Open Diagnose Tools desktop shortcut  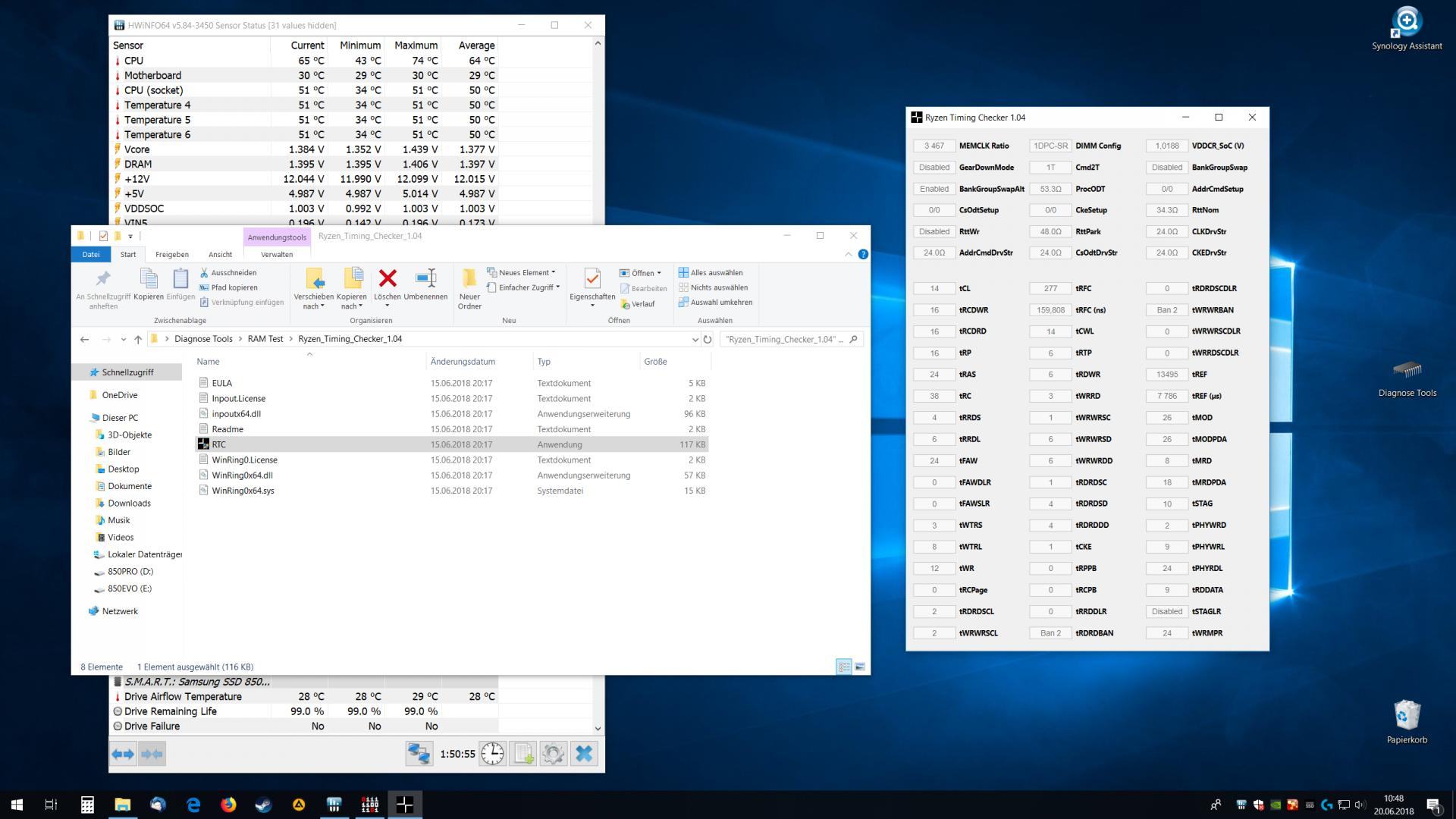point(1407,378)
